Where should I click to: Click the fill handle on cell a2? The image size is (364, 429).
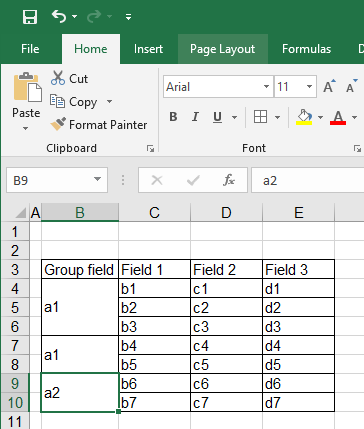click(119, 412)
